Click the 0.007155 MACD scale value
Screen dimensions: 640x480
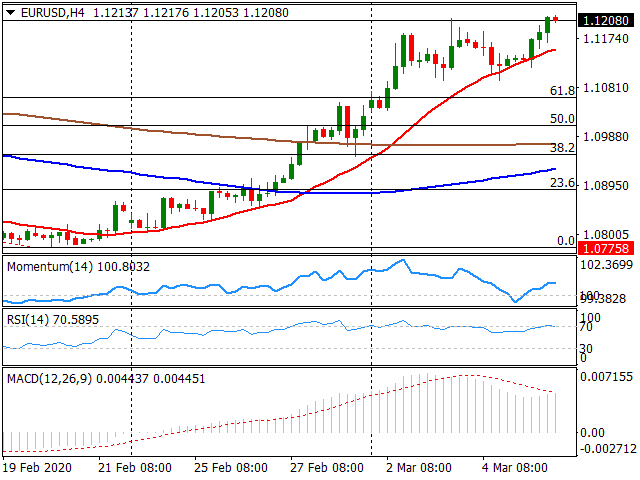[x=607, y=376]
